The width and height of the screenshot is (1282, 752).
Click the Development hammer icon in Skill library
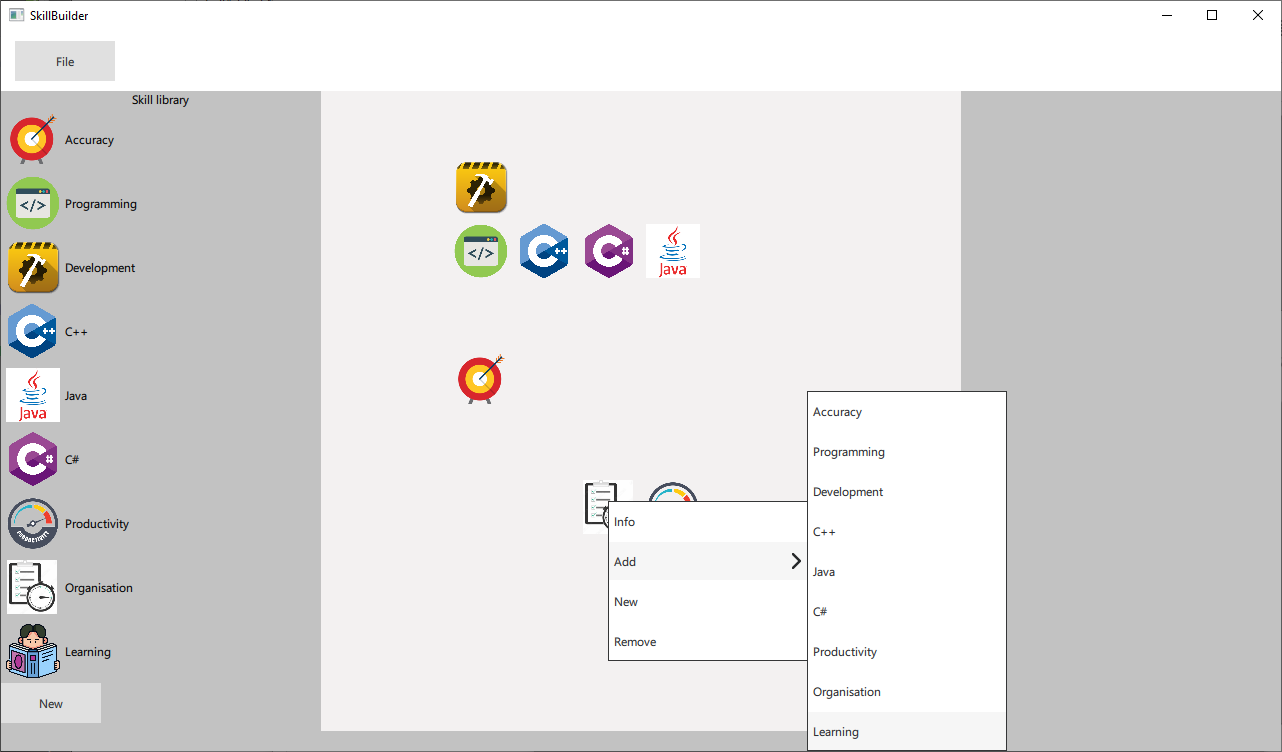(33, 268)
